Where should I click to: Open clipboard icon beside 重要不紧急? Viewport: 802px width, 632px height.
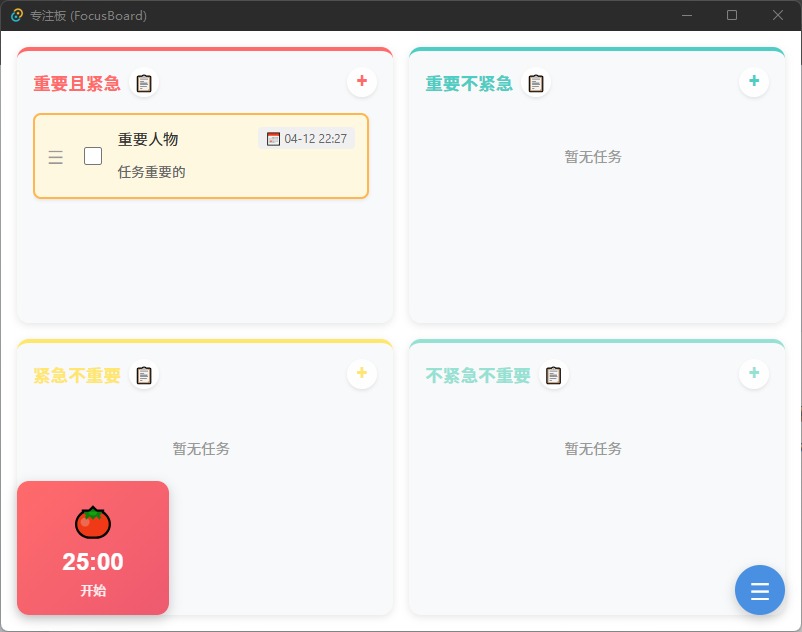pos(536,83)
